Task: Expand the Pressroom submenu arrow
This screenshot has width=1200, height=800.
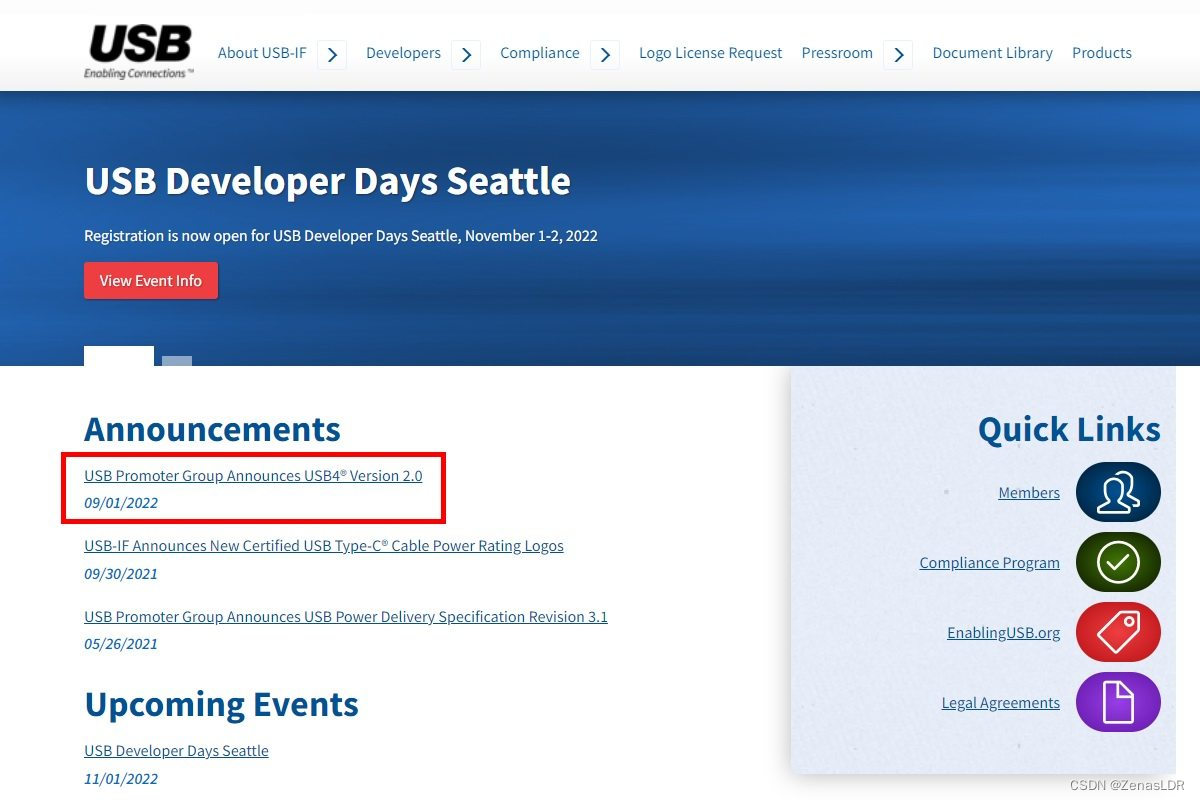Action: (898, 54)
